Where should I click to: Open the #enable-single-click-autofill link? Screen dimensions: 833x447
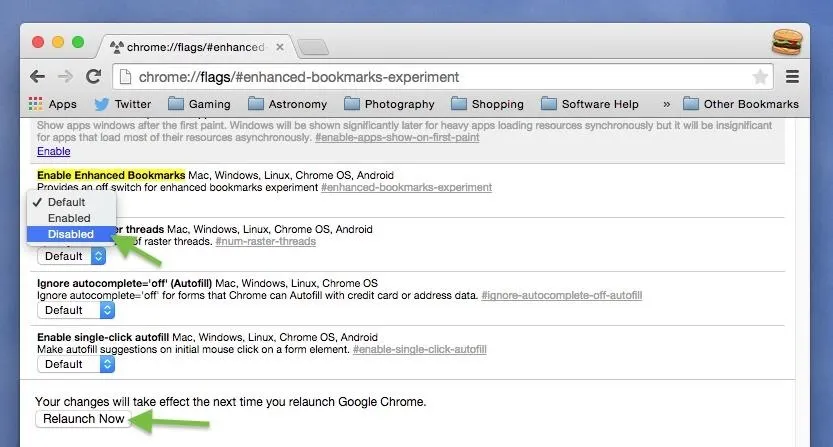pyautogui.click(x=420, y=349)
